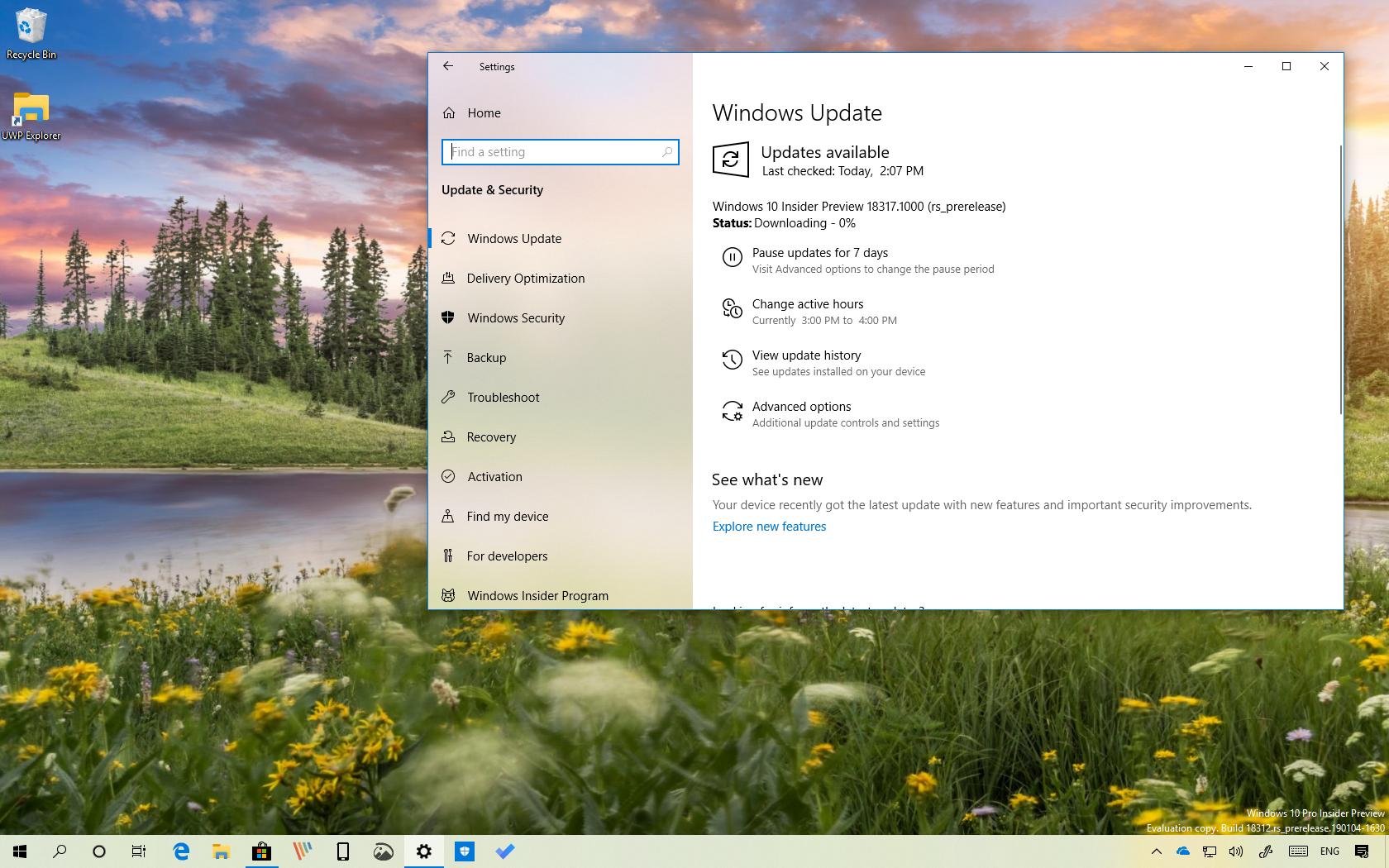Select Find my device
The width and height of the screenshot is (1389, 868).
(561, 516)
